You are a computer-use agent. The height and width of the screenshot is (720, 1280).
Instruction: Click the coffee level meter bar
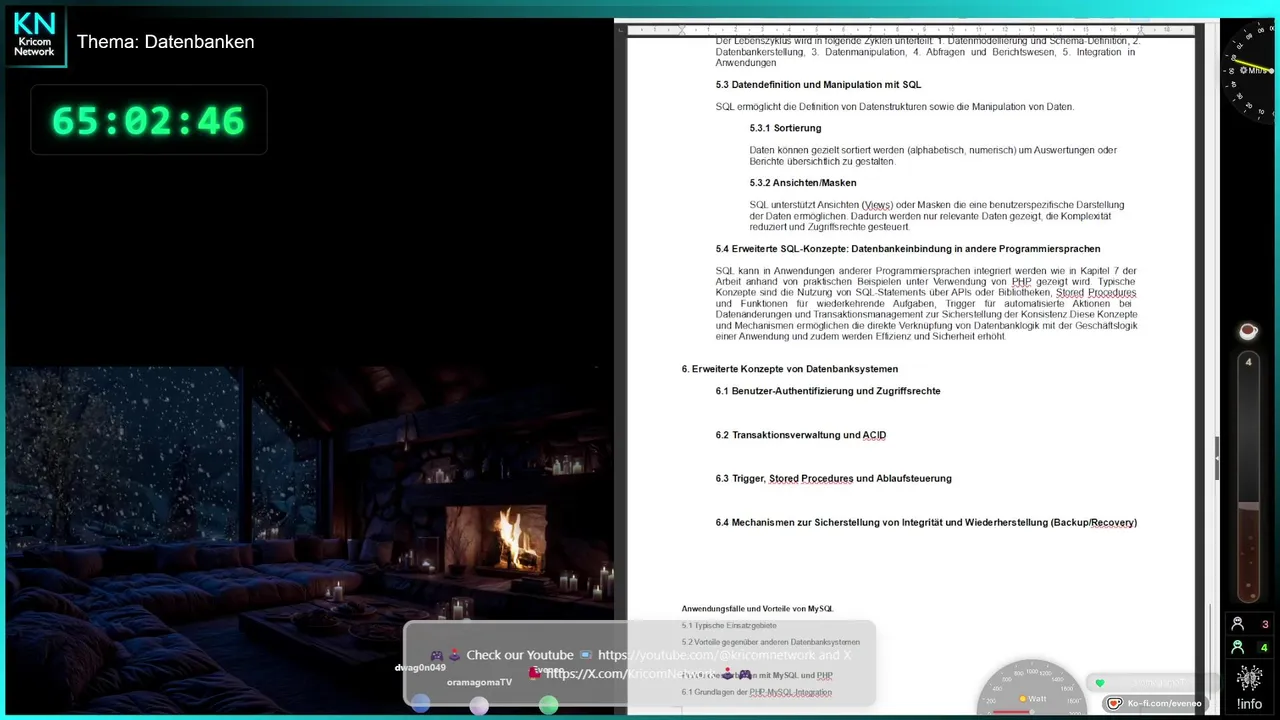[1248, 478]
